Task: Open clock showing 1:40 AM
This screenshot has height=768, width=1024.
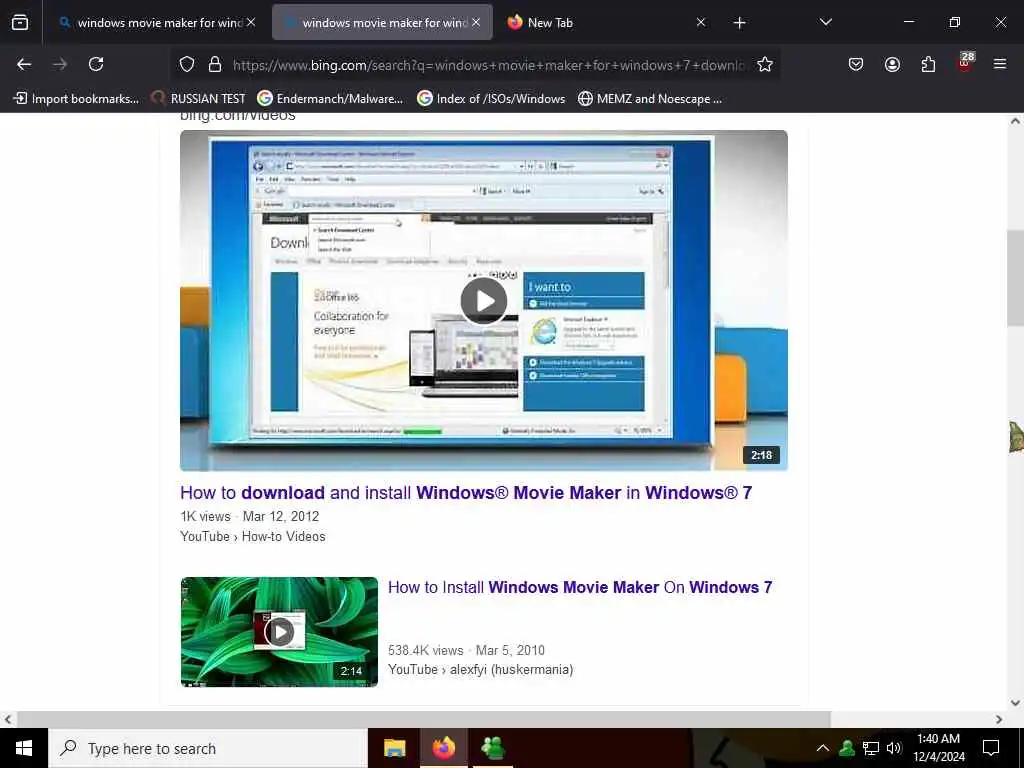Action: coord(938,748)
